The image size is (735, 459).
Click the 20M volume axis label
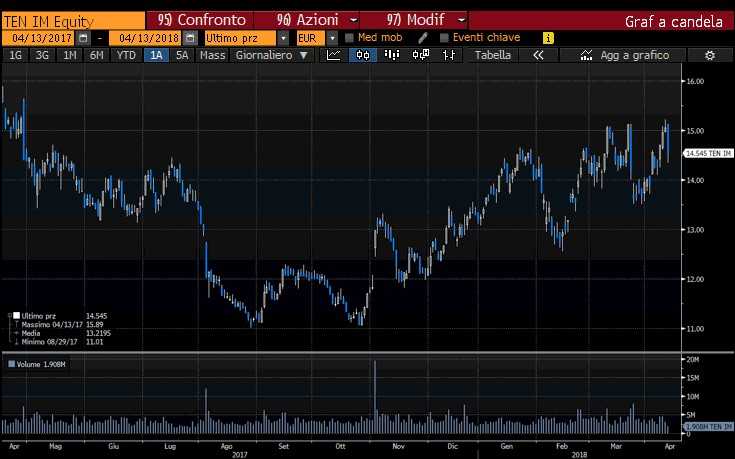point(692,360)
